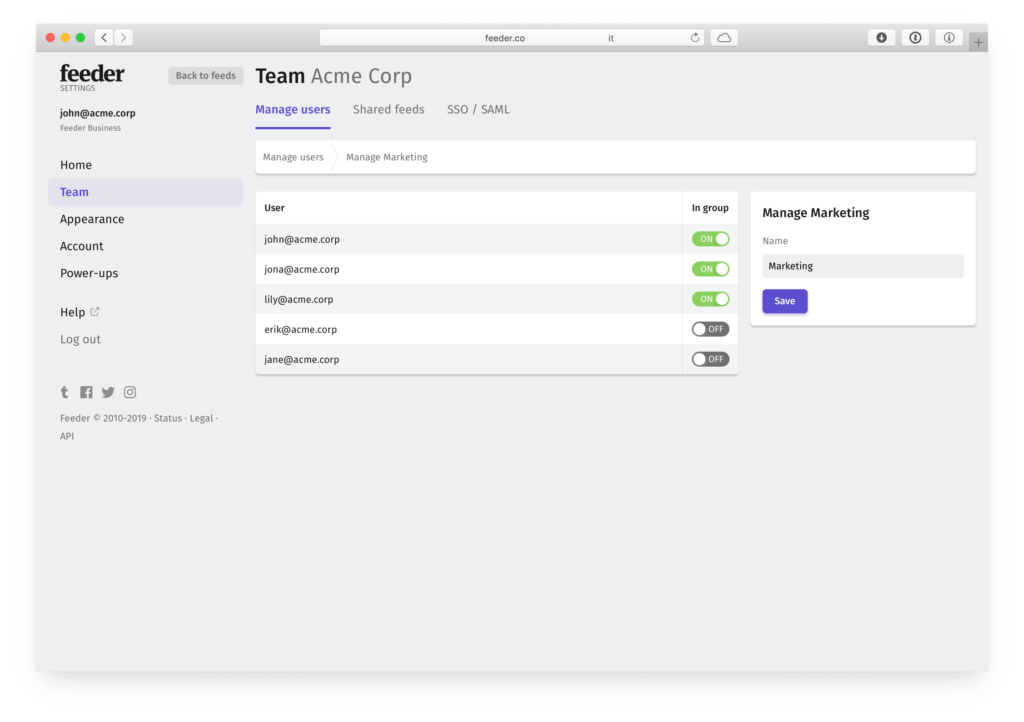
Task: Open the SSO / SAML tab
Action: coord(478,110)
